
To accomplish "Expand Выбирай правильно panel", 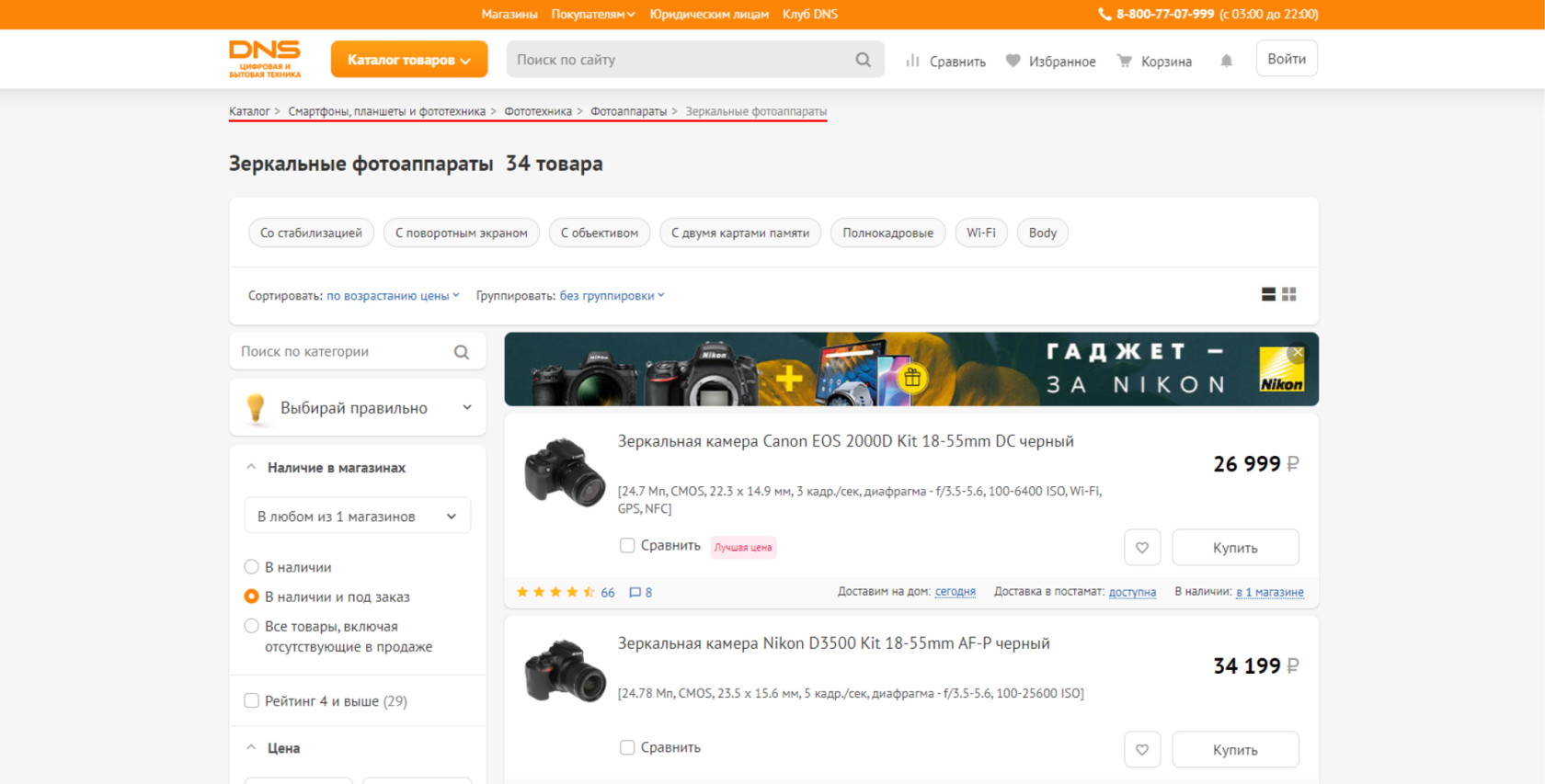I will [357, 407].
